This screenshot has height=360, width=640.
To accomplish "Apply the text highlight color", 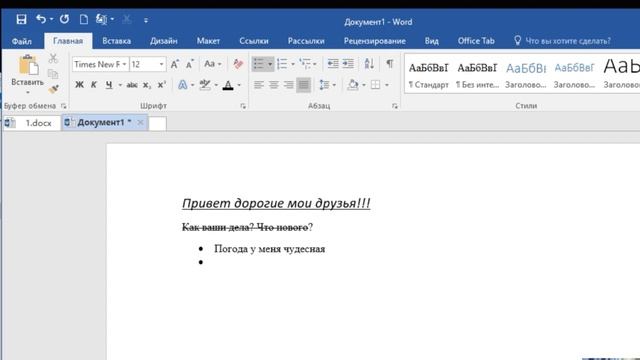I will [x=205, y=85].
